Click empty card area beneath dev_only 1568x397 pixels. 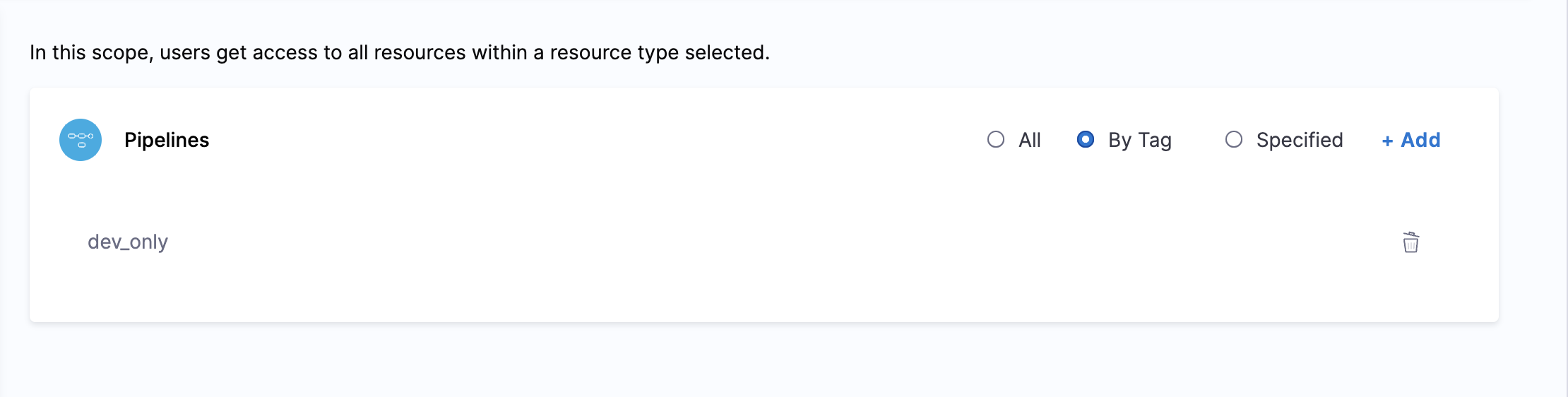coord(424,293)
